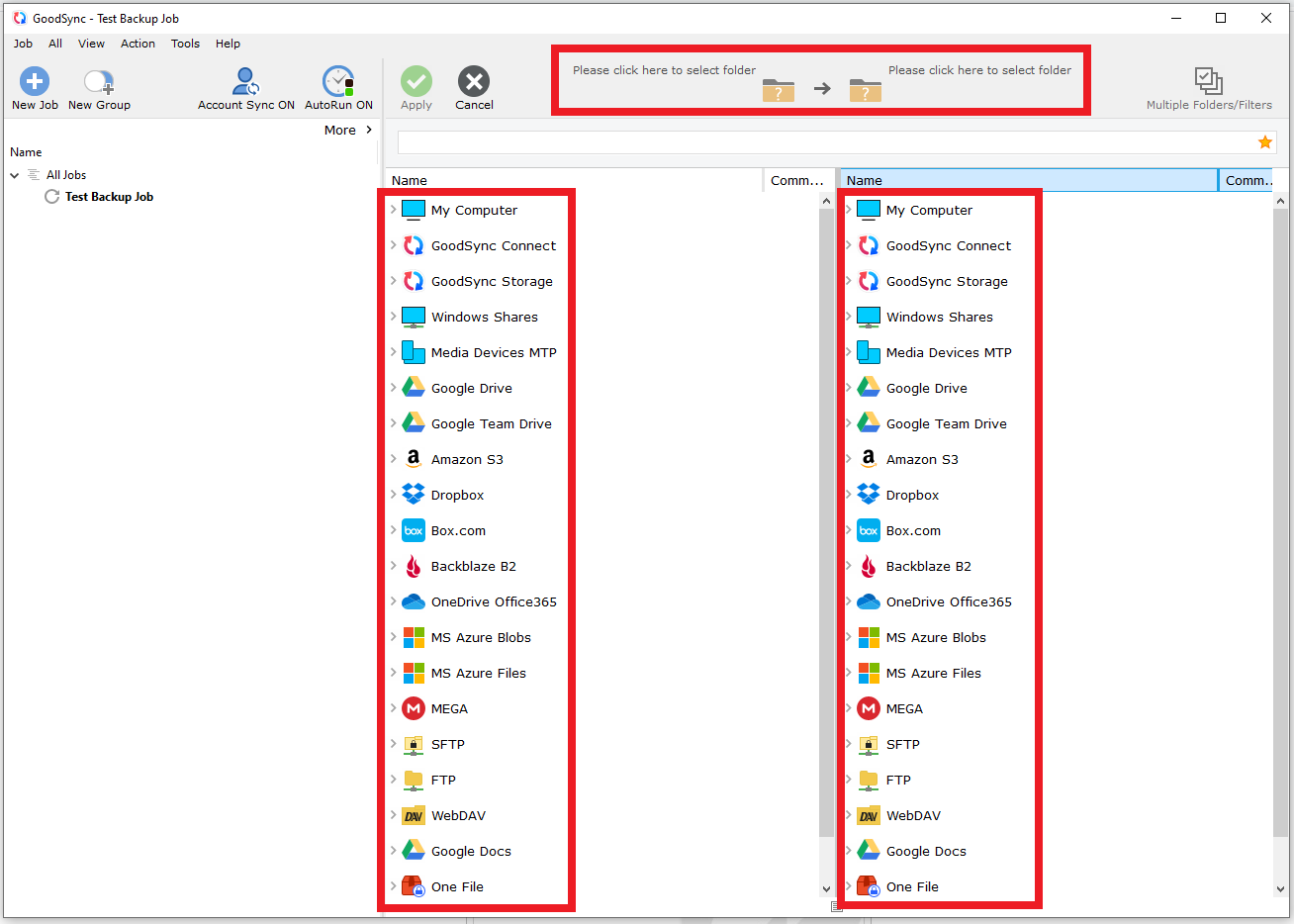Click the star bookmark icon in path bar

[x=1264, y=142]
